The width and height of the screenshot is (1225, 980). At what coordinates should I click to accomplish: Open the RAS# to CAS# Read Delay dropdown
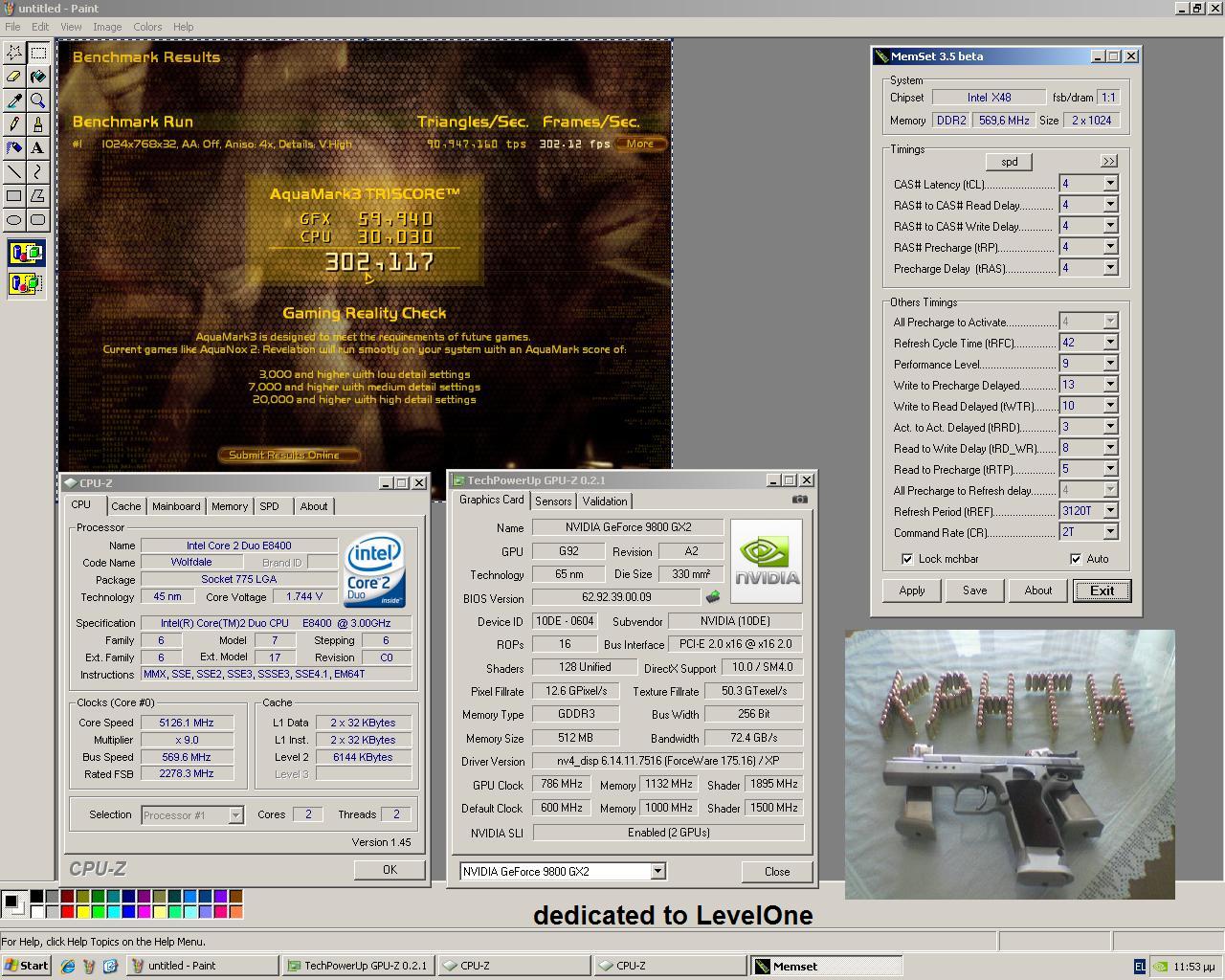click(x=1110, y=205)
